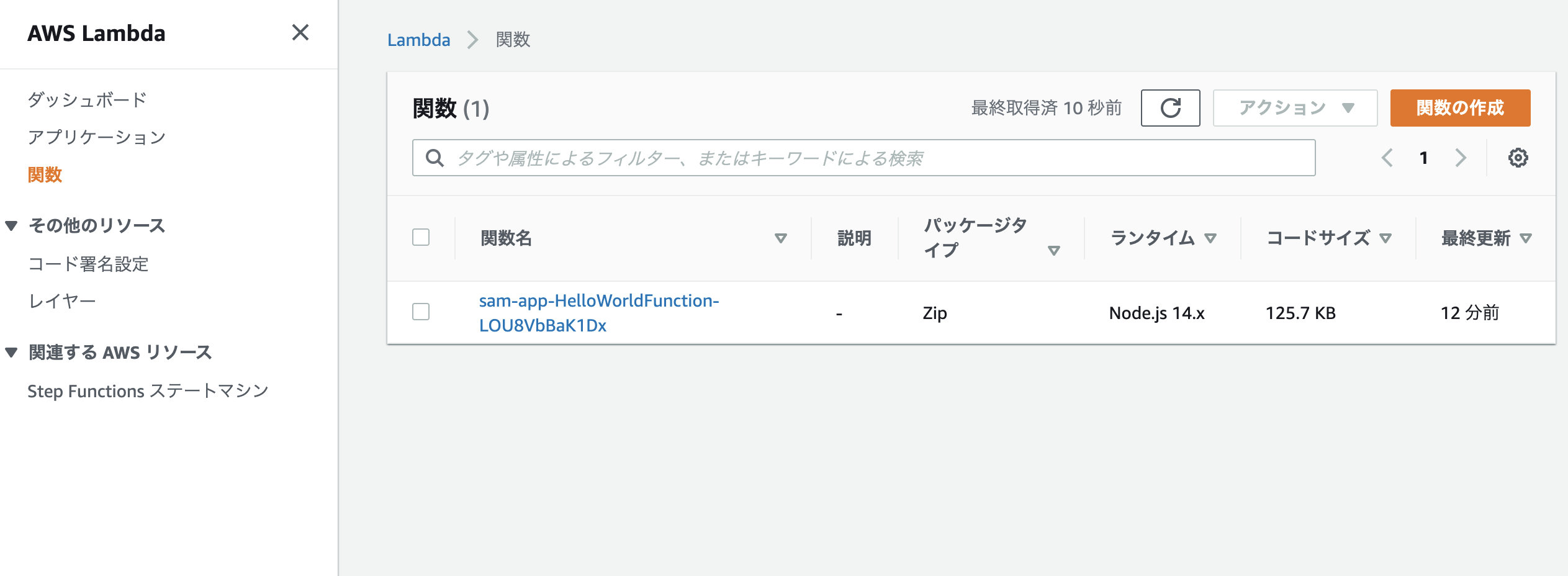This screenshot has width=1568, height=576.
Task: Click 最終取得済 10 秒前 status text
Action: pyautogui.click(x=1047, y=108)
